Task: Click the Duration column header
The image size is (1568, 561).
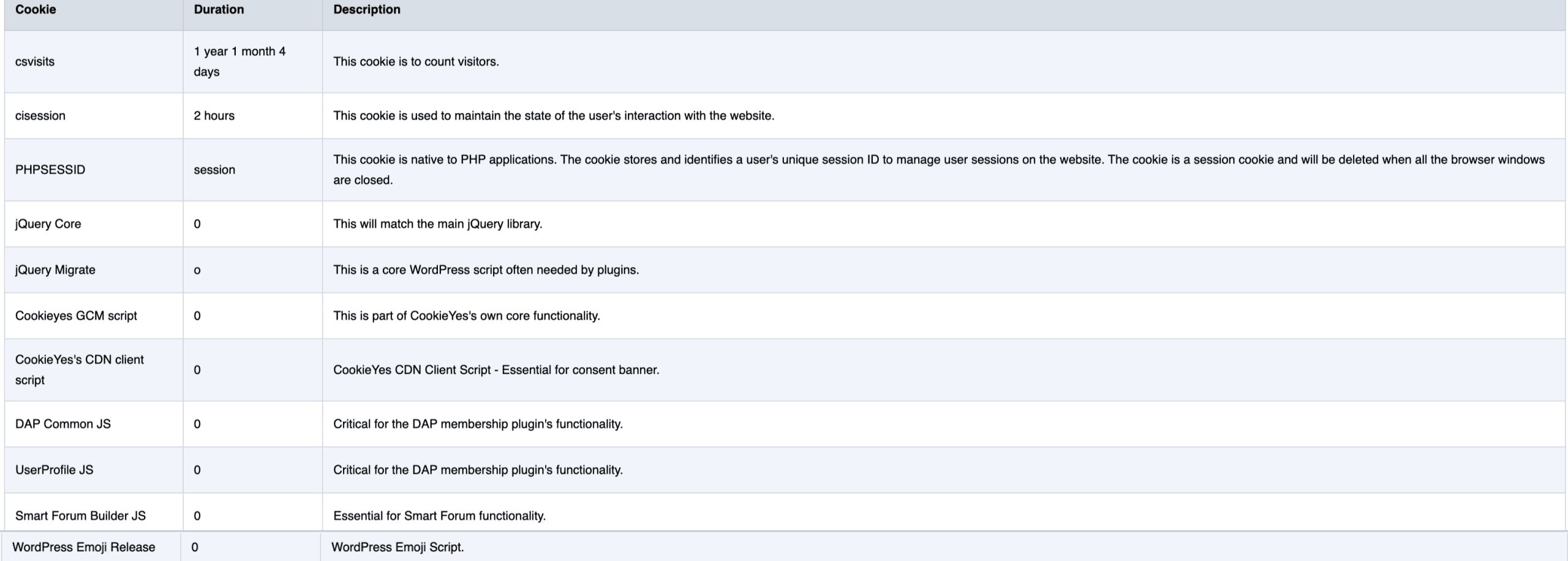Action: [x=219, y=10]
